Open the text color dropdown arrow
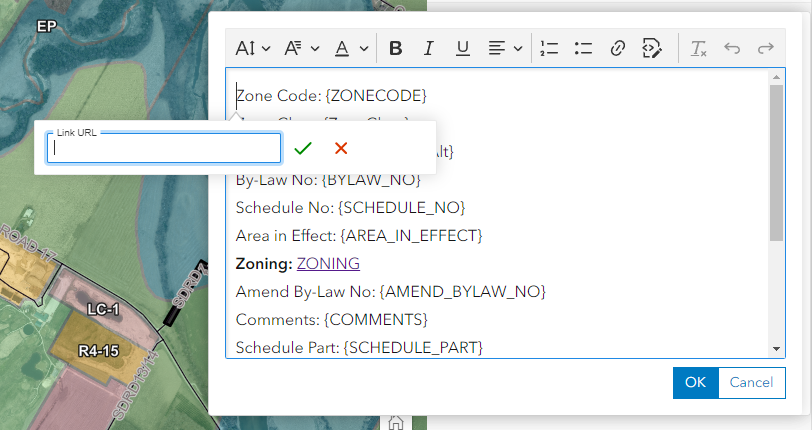The image size is (812, 430). tap(364, 49)
